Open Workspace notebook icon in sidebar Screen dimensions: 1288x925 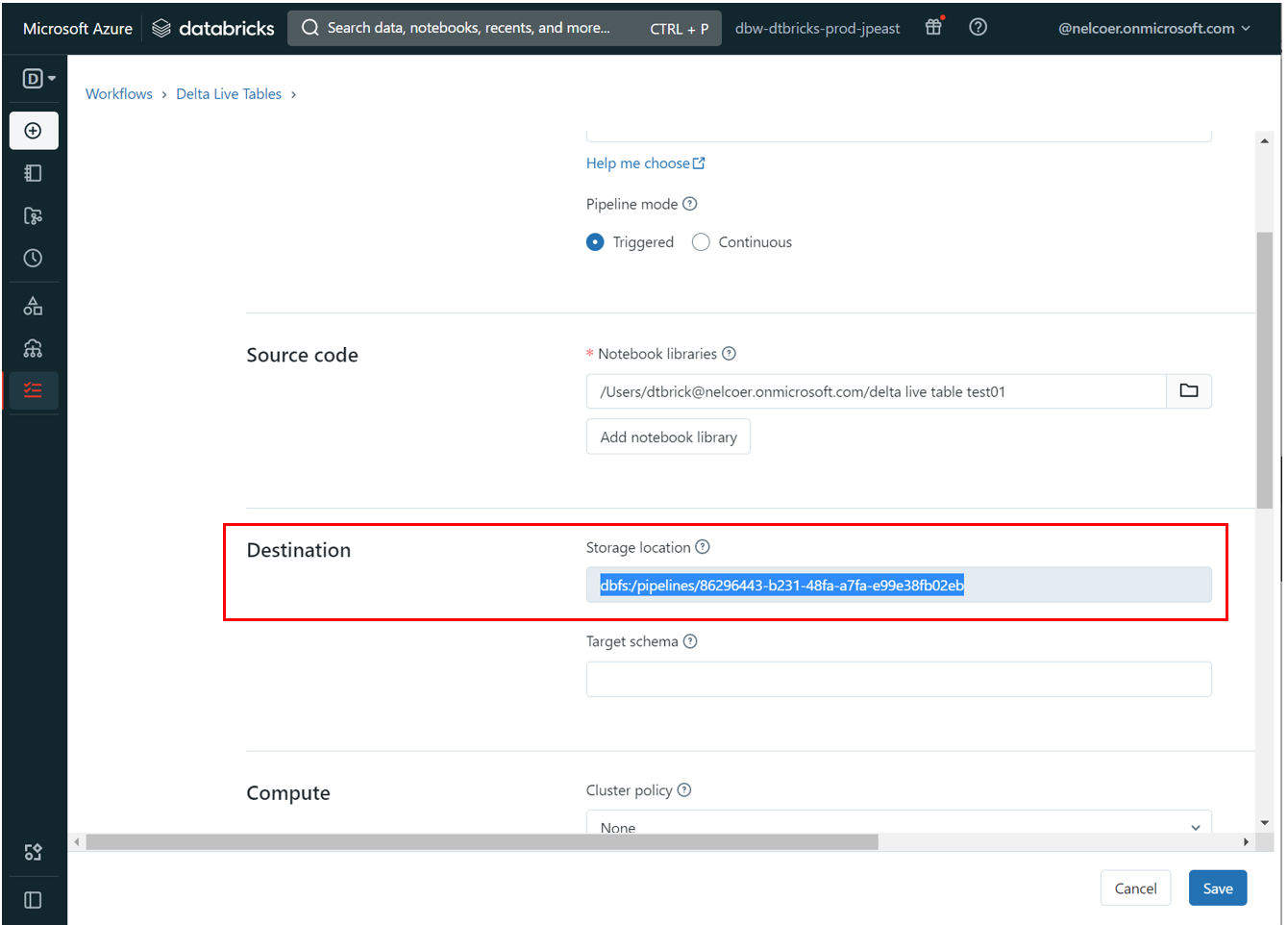click(x=34, y=173)
